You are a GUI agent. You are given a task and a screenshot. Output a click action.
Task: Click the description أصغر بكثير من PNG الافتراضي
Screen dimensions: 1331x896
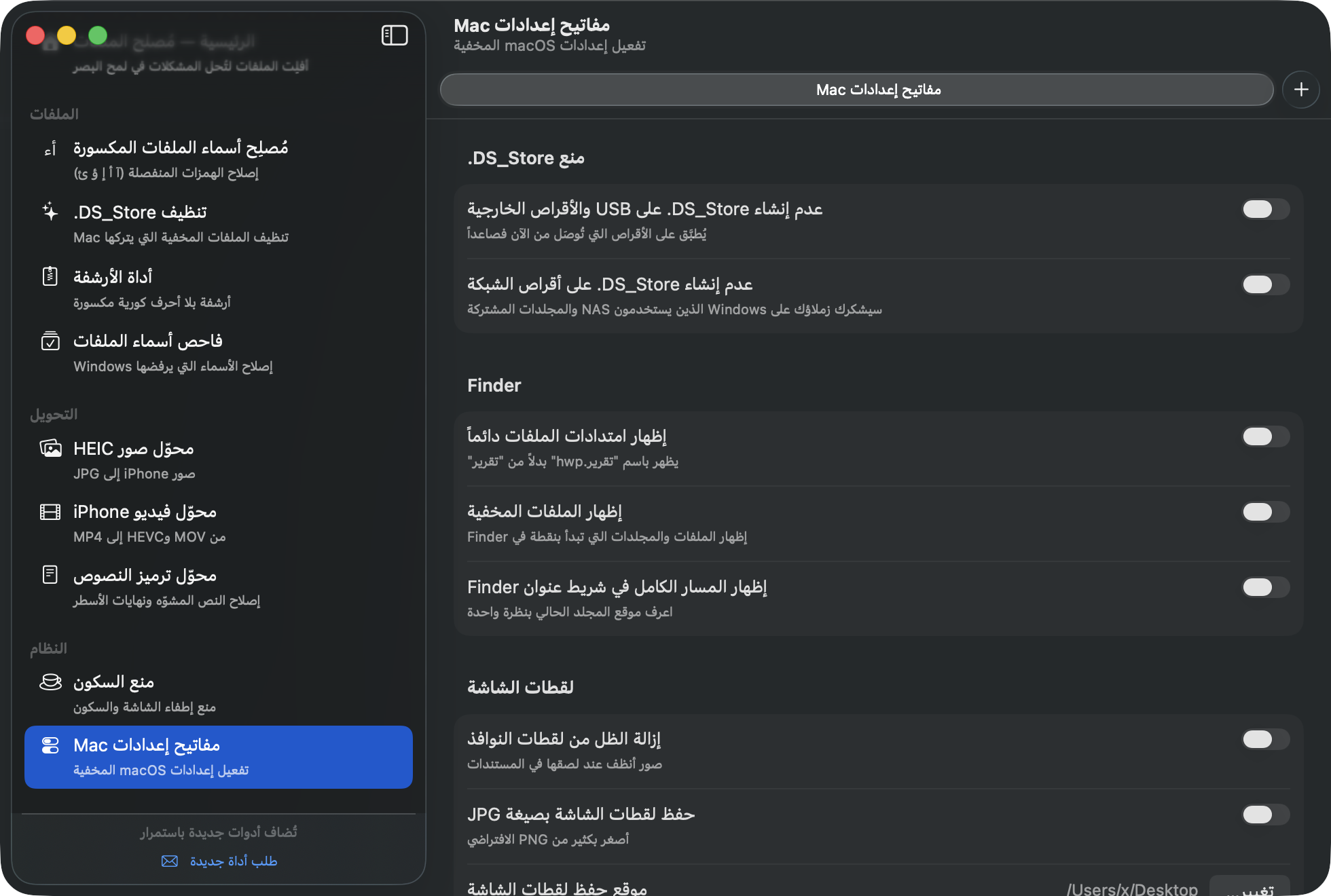(548, 840)
